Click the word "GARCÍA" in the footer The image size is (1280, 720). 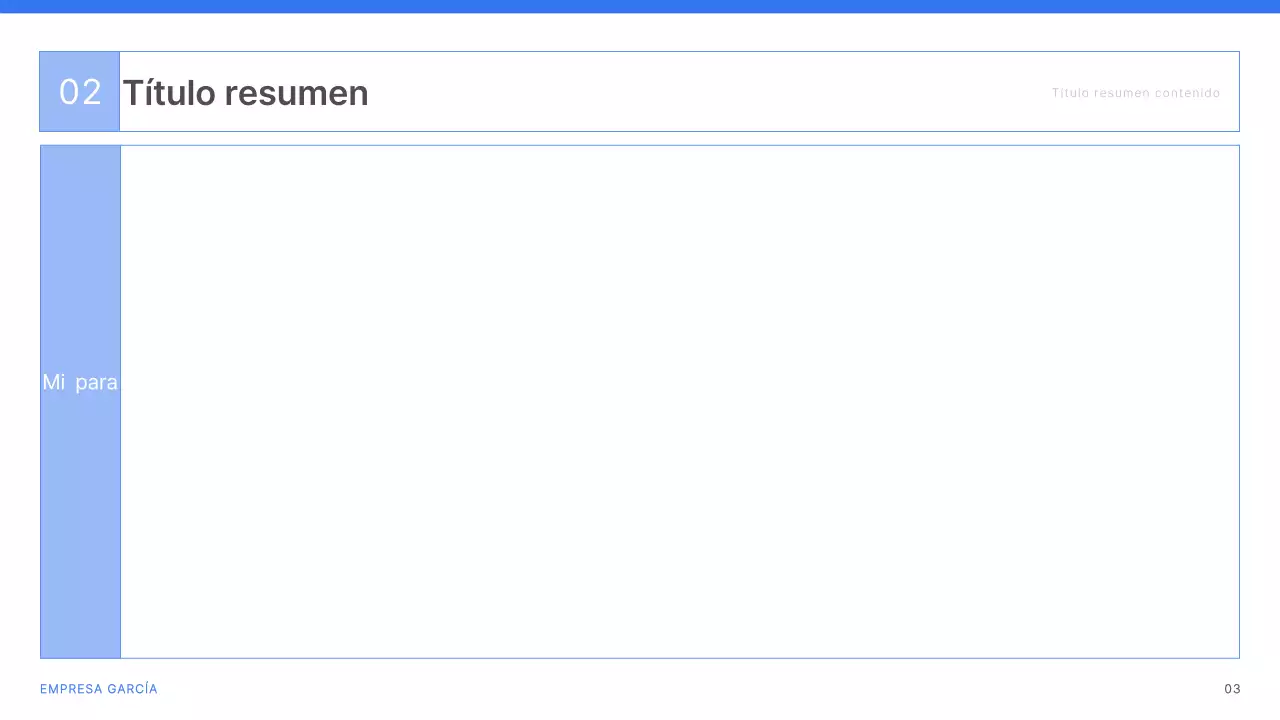click(132, 689)
